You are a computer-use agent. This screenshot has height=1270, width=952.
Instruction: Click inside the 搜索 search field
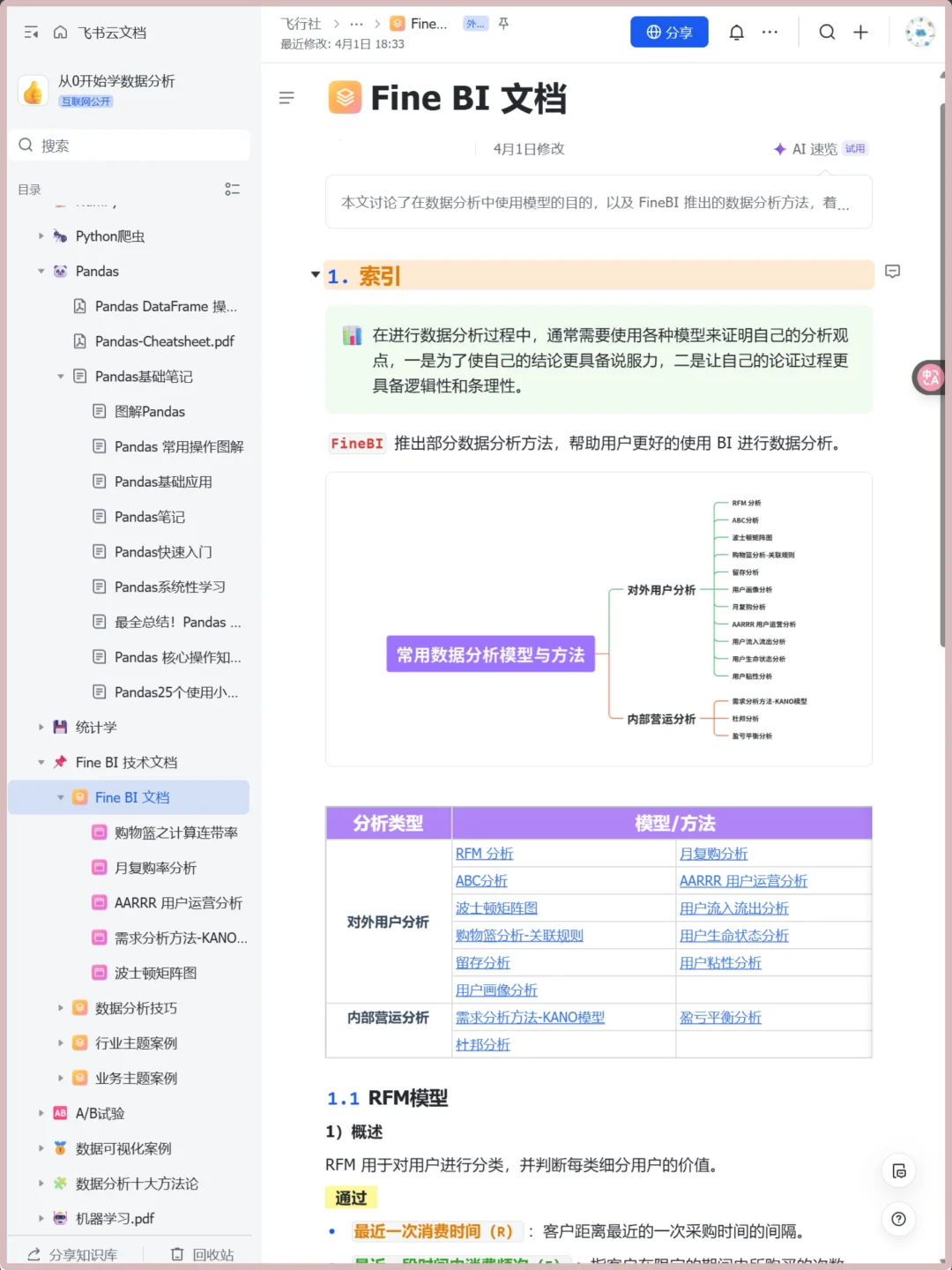(x=130, y=145)
